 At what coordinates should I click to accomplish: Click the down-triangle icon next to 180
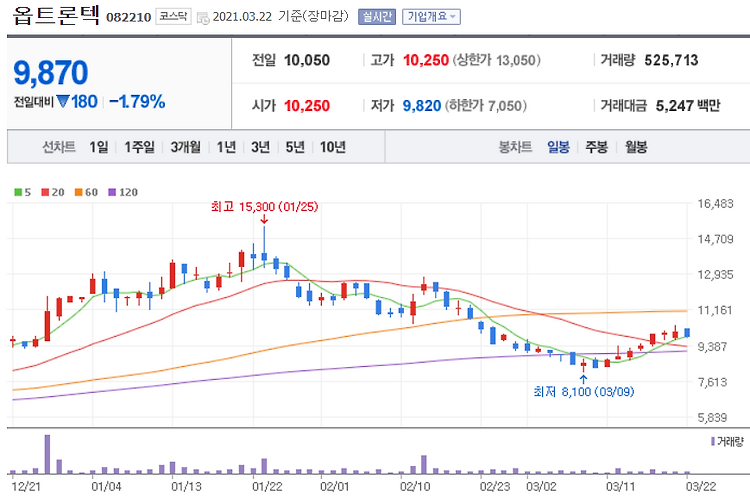point(63,101)
